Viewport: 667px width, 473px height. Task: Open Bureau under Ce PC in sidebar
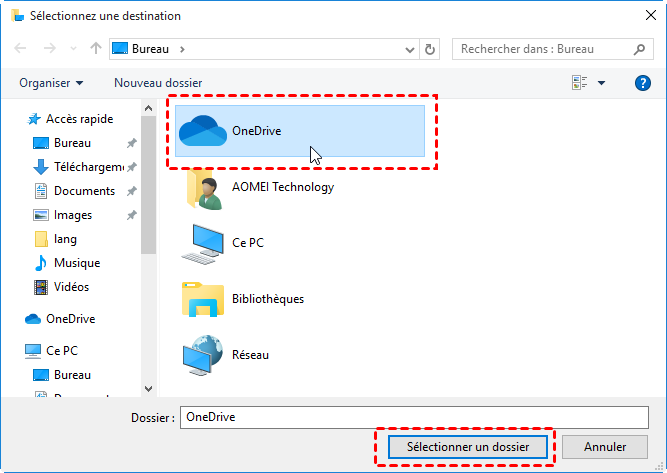click(62, 375)
